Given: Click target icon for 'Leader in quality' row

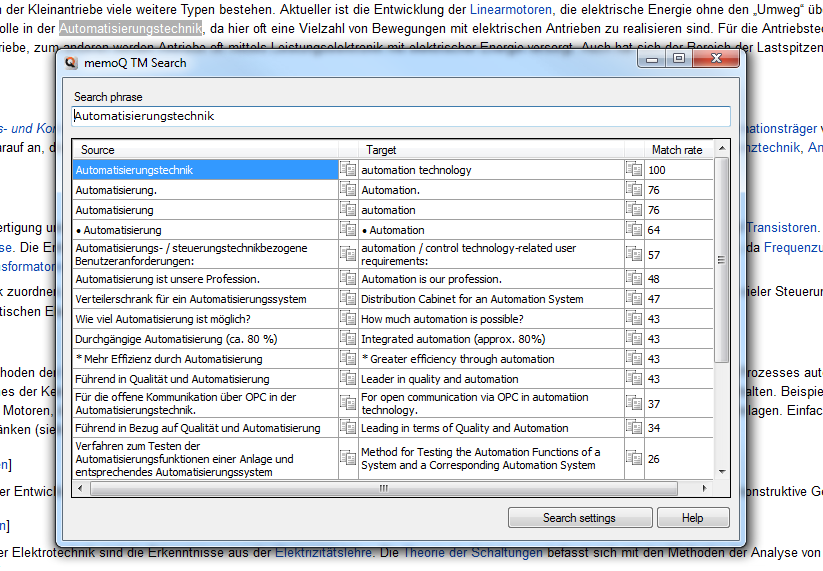Looking at the screenshot, I should tap(634, 378).
